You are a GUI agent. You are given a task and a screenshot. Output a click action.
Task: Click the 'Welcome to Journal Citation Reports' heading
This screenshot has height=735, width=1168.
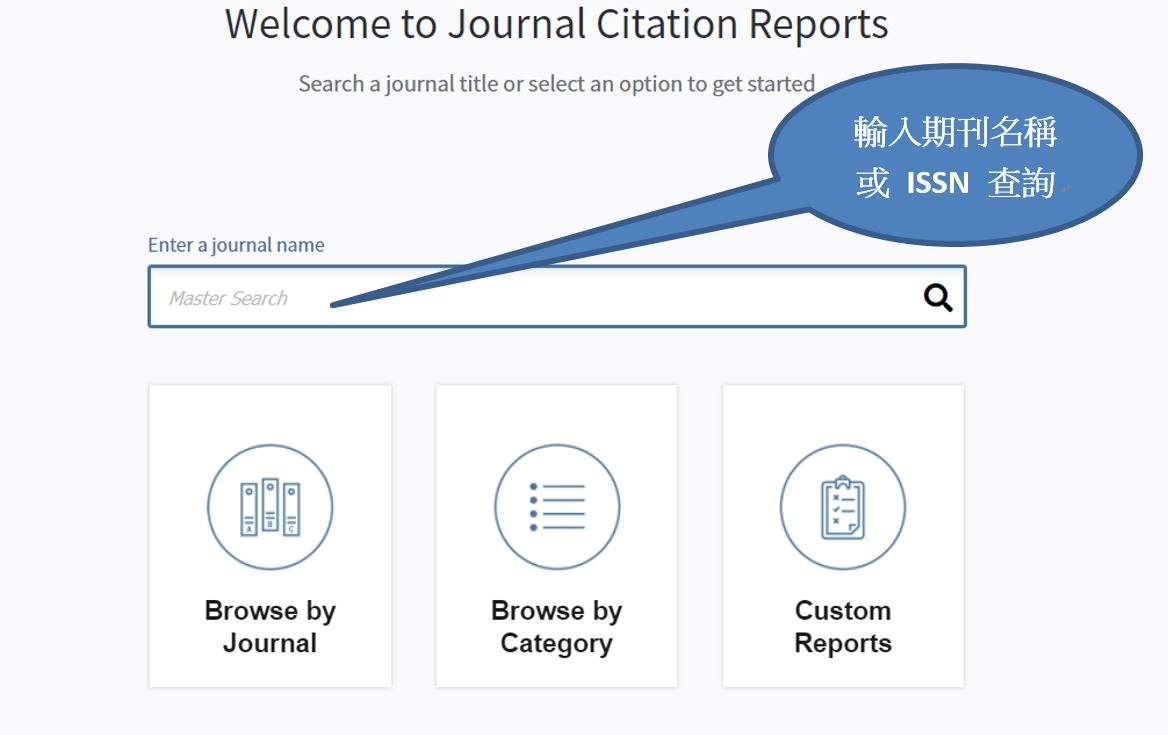[556, 24]
